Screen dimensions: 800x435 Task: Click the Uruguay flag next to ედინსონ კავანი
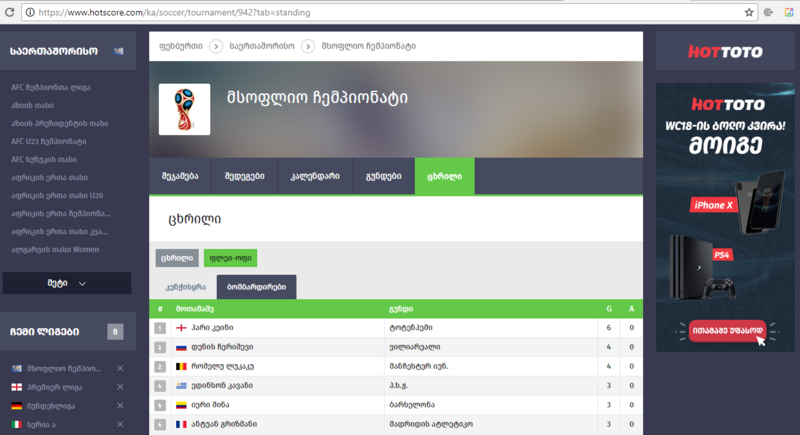click(x=181, y=386)
